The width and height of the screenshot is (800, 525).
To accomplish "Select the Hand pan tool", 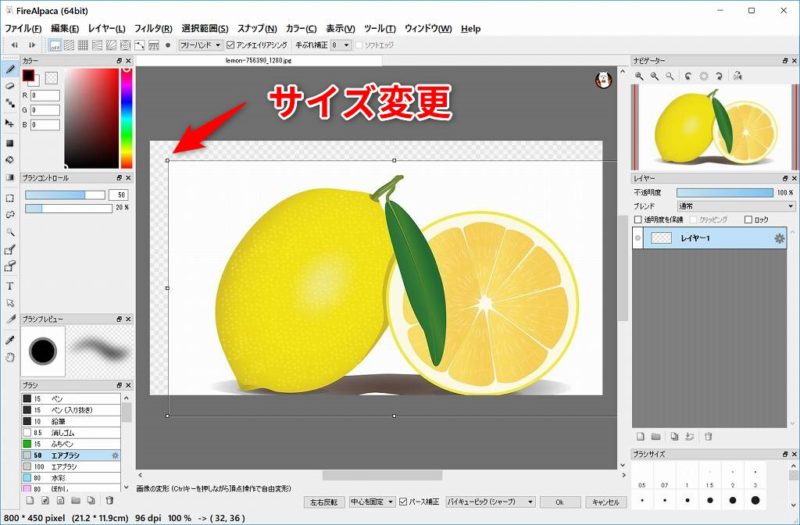I will coord(10,356).
